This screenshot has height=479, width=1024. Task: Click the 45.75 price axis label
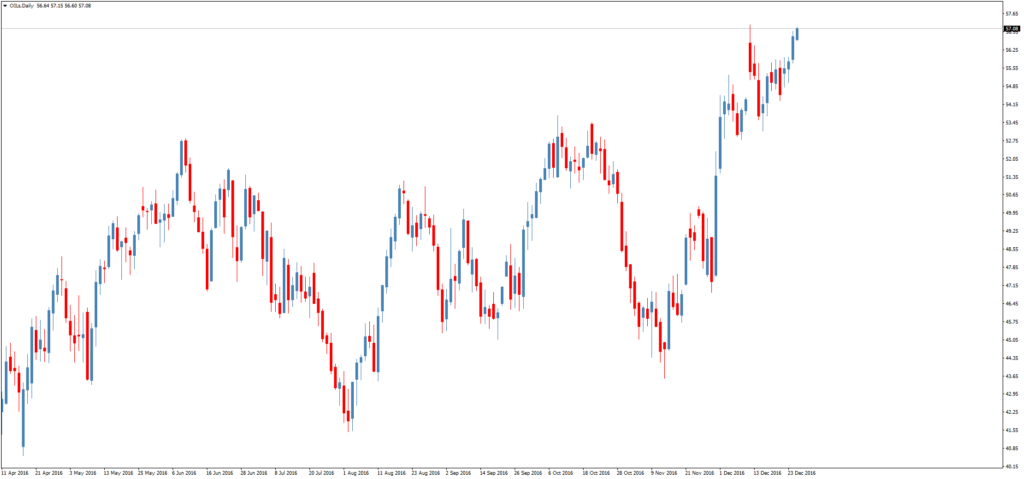click(1012, 322)
